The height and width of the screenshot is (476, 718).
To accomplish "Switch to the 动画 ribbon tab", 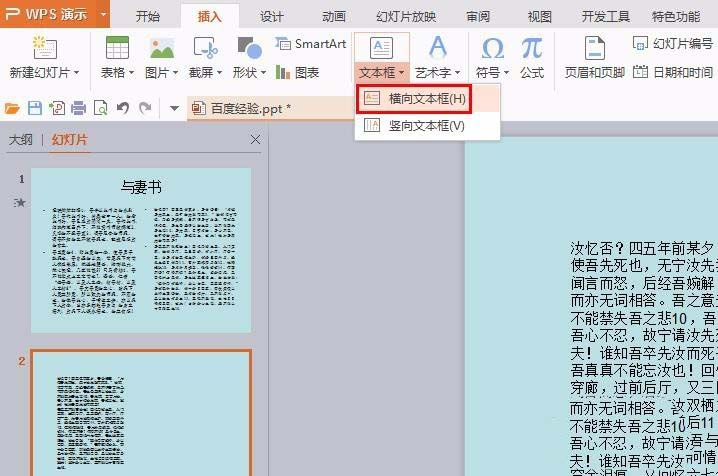I will [334, 16].
